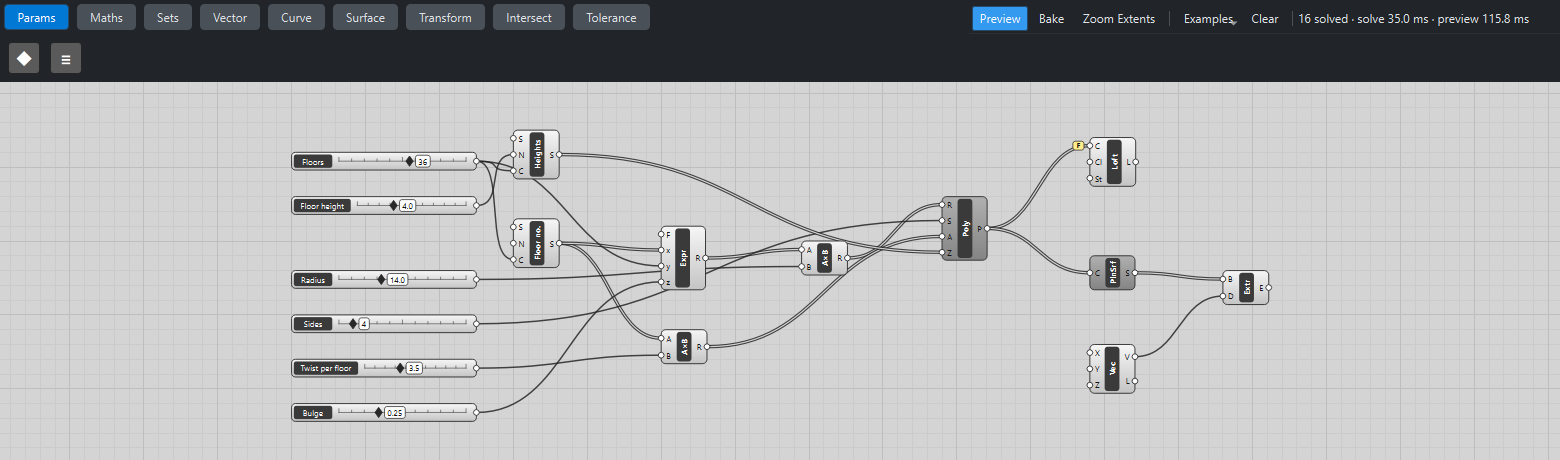
Task: Click the Floor height slider track
Action: coord(413,205)
